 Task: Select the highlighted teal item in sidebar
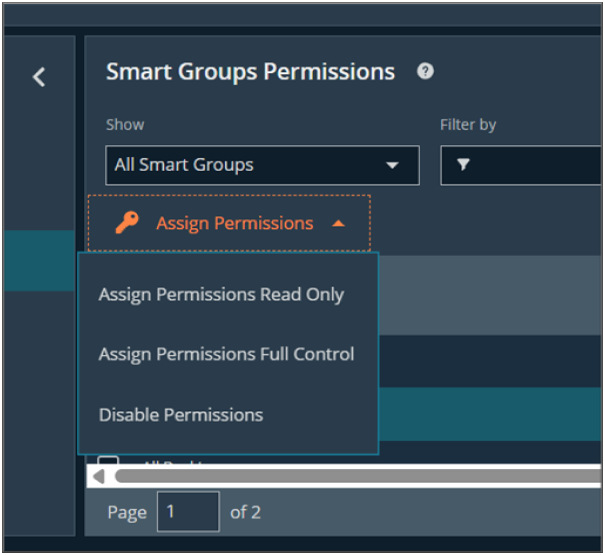(38, 261)
